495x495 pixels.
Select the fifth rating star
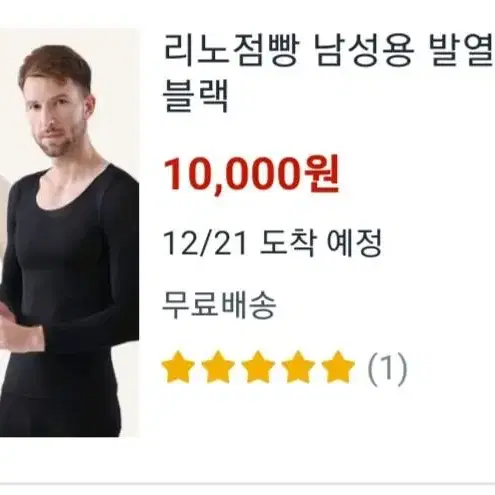338,368
